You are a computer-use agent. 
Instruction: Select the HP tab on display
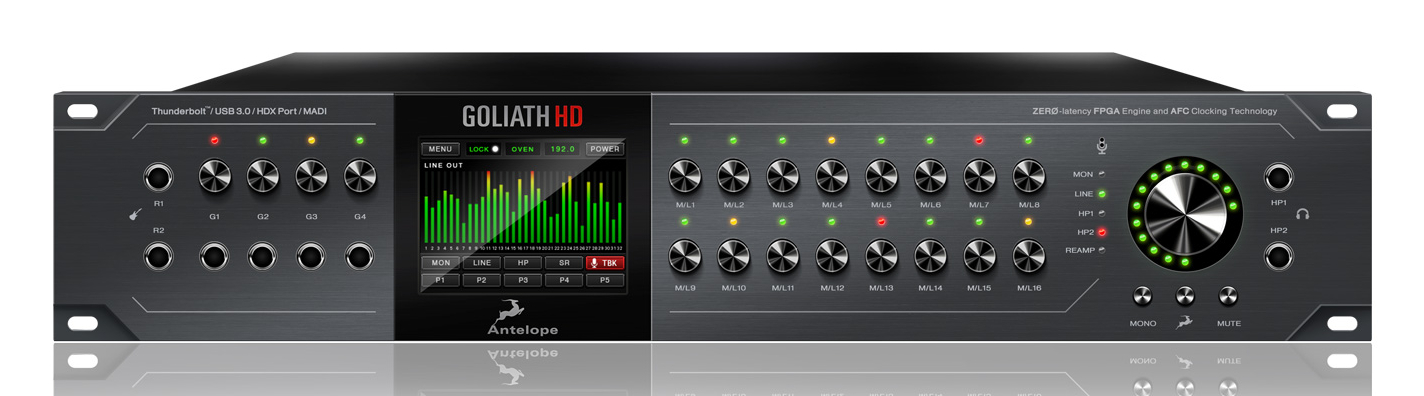(523, 263)
